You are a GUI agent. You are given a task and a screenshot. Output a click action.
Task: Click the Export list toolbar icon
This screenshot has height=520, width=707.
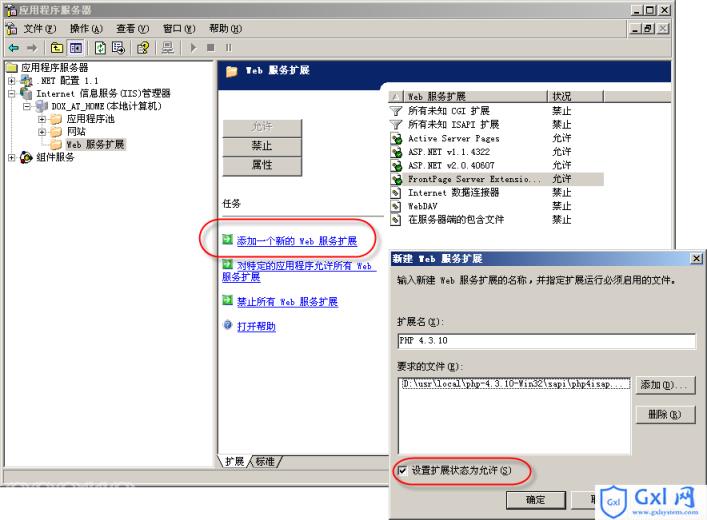coord(118,47)
